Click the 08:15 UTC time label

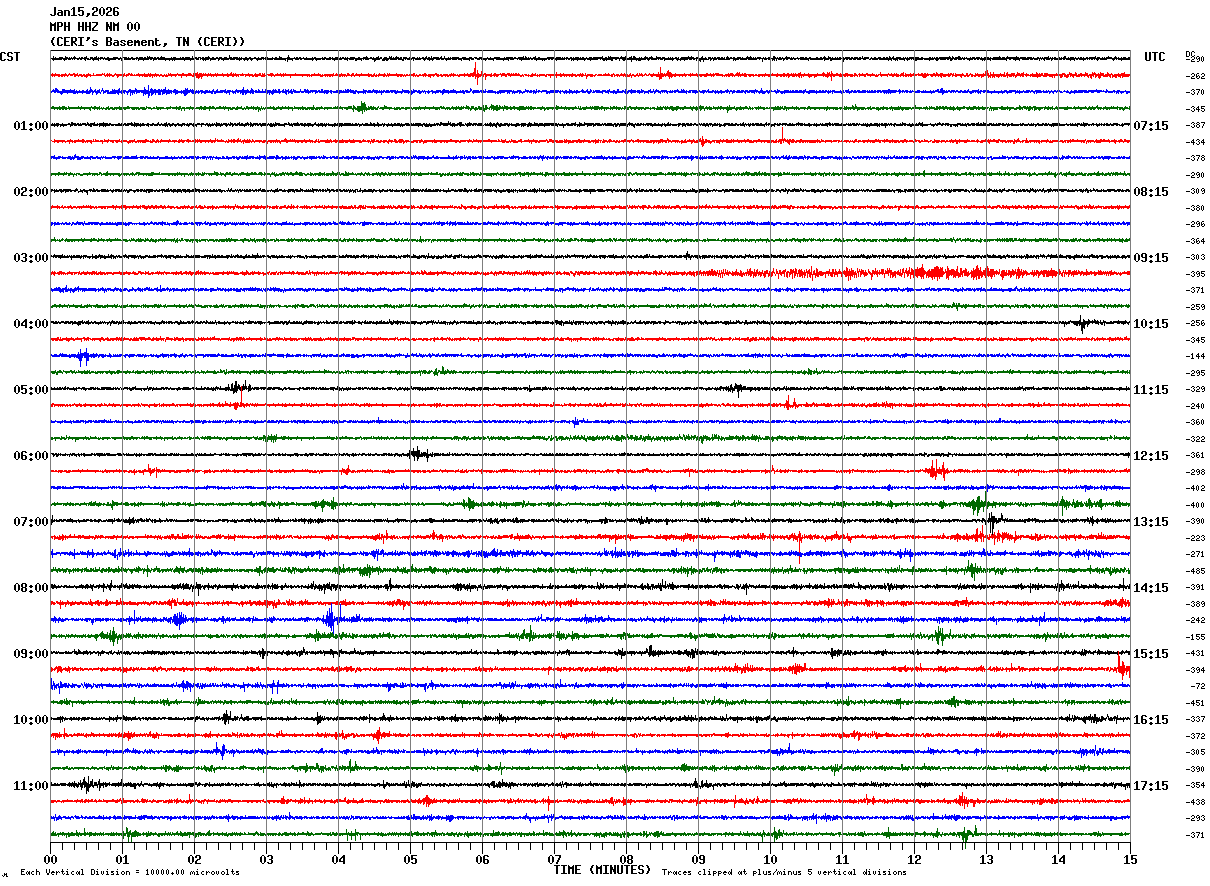pyautogui.click(x=1151, y=192)
